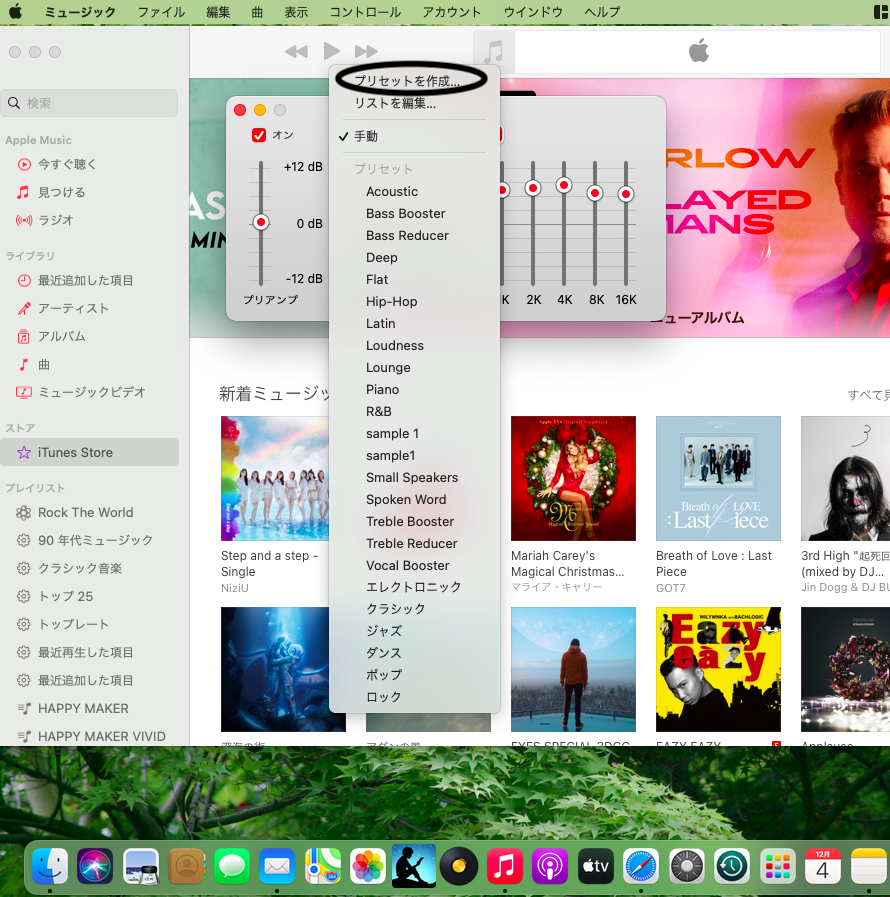890x897 pixels.
Task: Open Podcasts app in Dock
Action: pyautogui.click(x=549, y=866)
